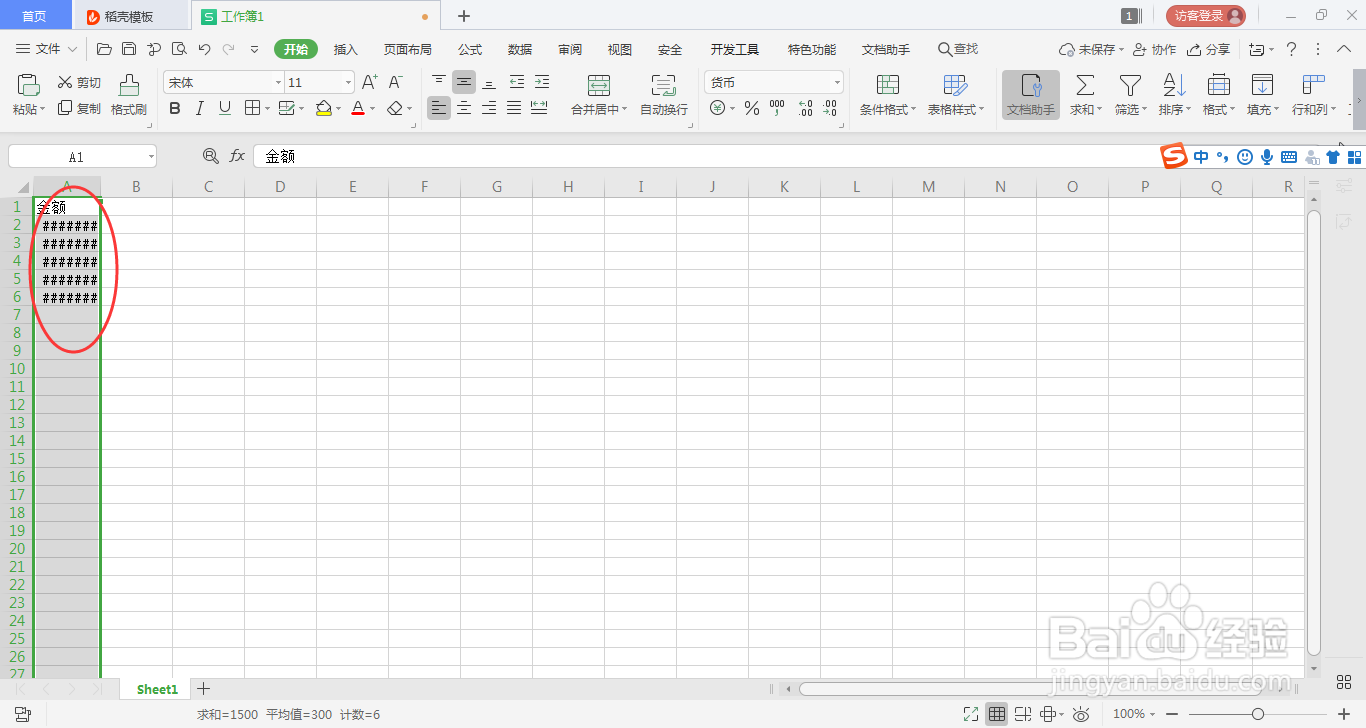Decrease indent icon
Viewport: 1366px width, 728px height.
click(517, 82)
